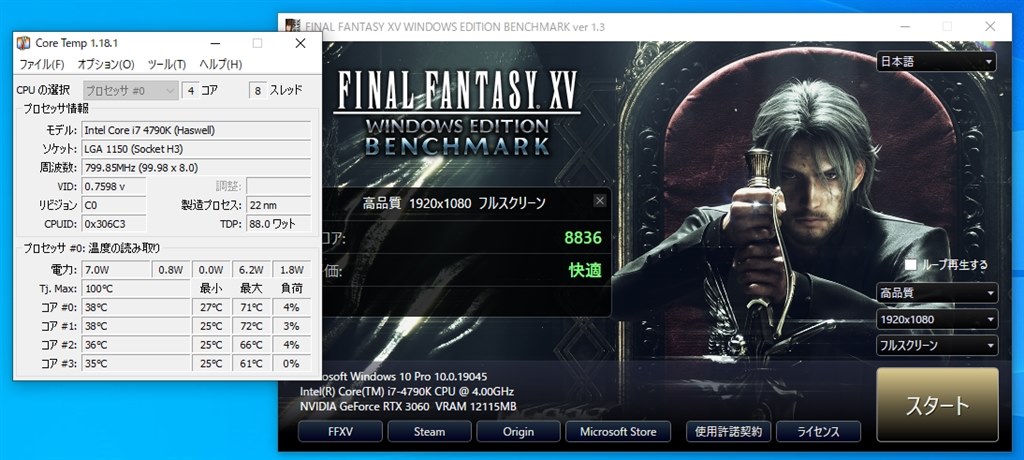The height and width of the screenshot is (460, 1024).
Task: Click the 1.8W power reading
Action: coord(291,269)
